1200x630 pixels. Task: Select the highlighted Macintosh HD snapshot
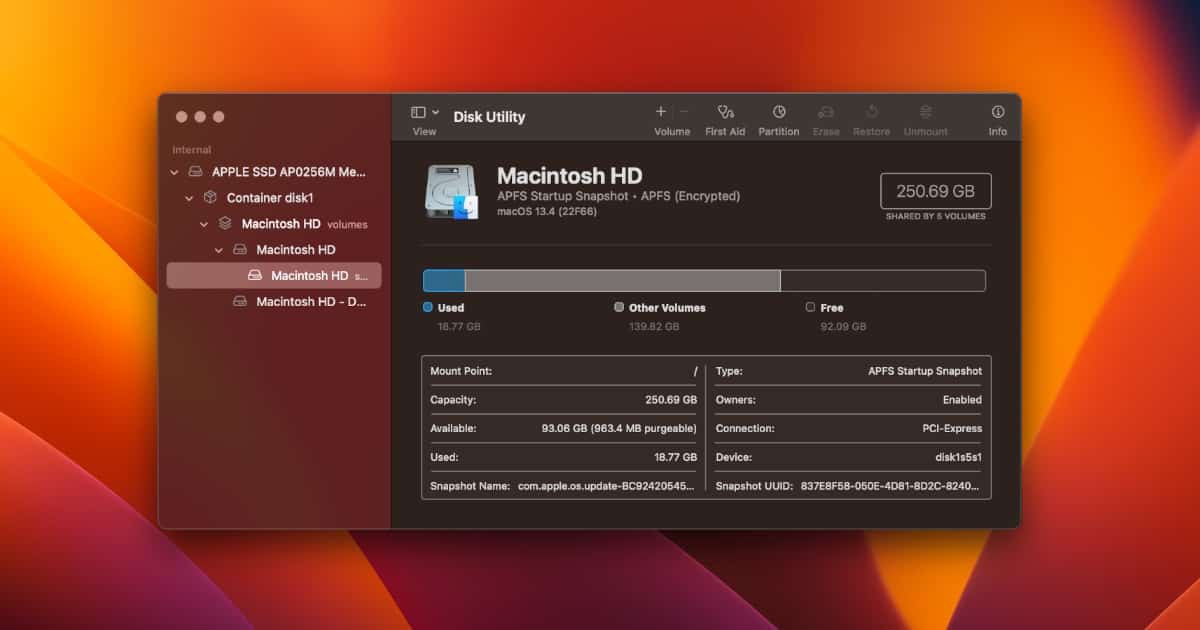coord(309,275)
